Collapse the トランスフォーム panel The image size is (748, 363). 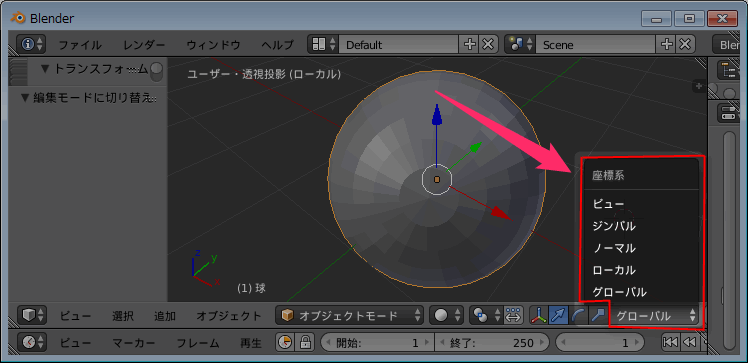(x=46, y=69)
